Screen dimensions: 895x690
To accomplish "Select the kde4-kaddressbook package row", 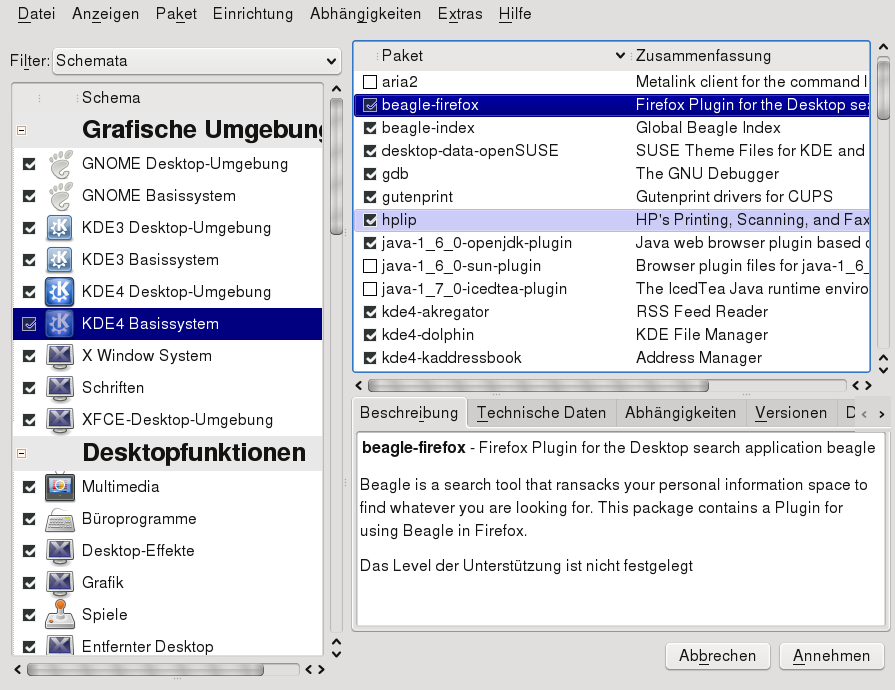I will tap(612, 358).
